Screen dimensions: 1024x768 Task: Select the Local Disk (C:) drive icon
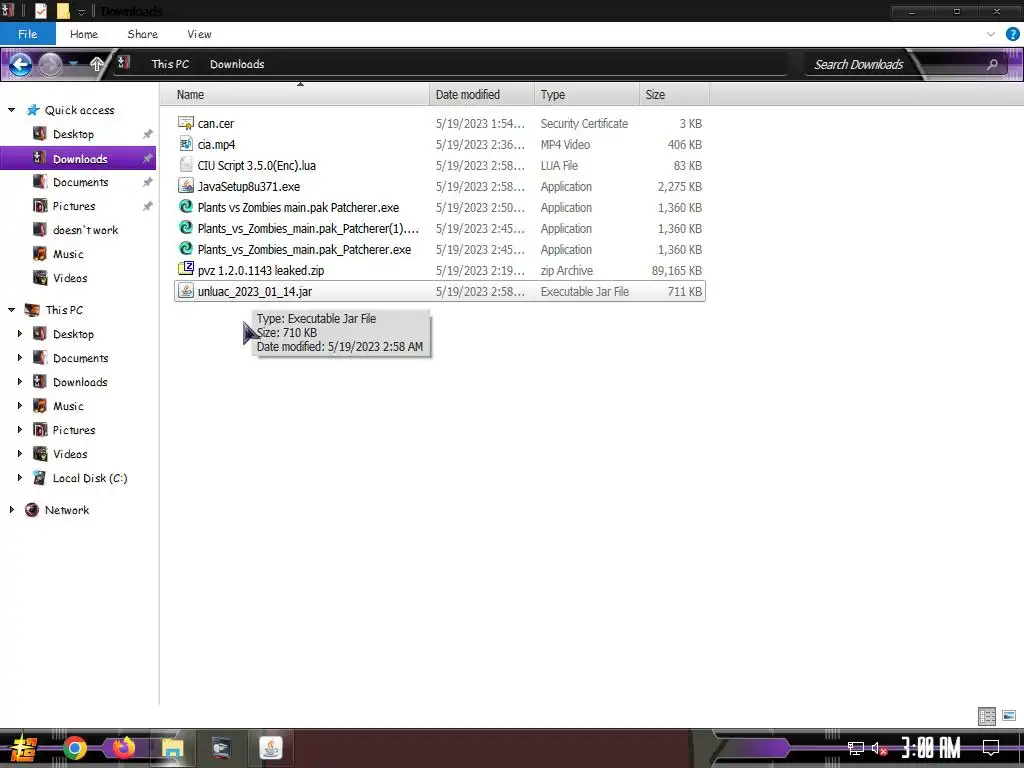point(40,478)
